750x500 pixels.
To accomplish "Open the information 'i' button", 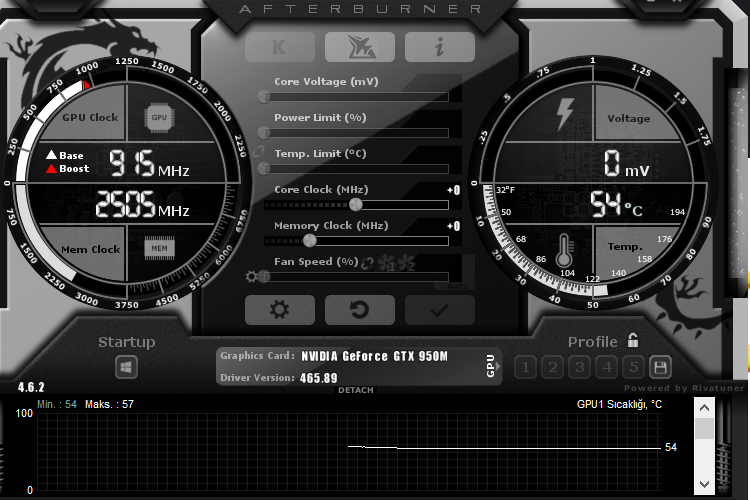I will (440, 47).
